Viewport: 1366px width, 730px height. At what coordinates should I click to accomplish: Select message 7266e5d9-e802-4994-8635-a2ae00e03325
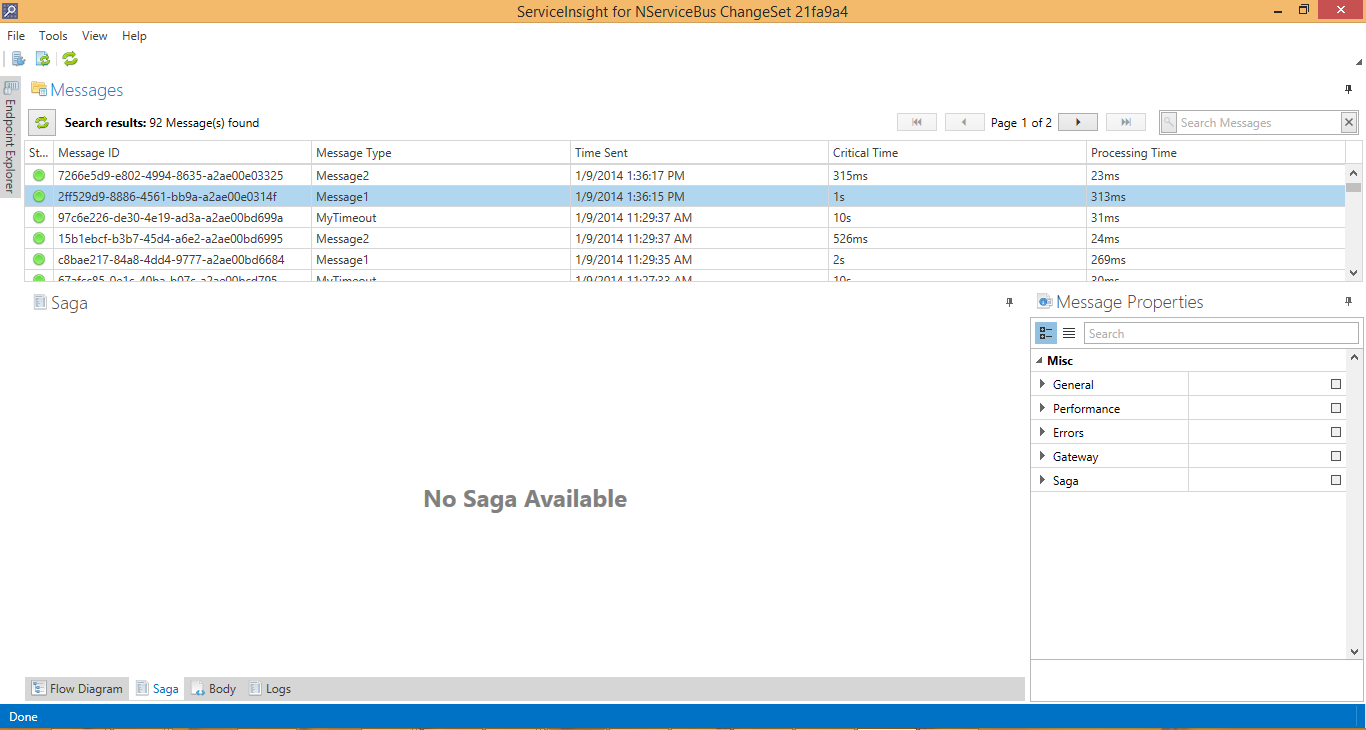170,175
